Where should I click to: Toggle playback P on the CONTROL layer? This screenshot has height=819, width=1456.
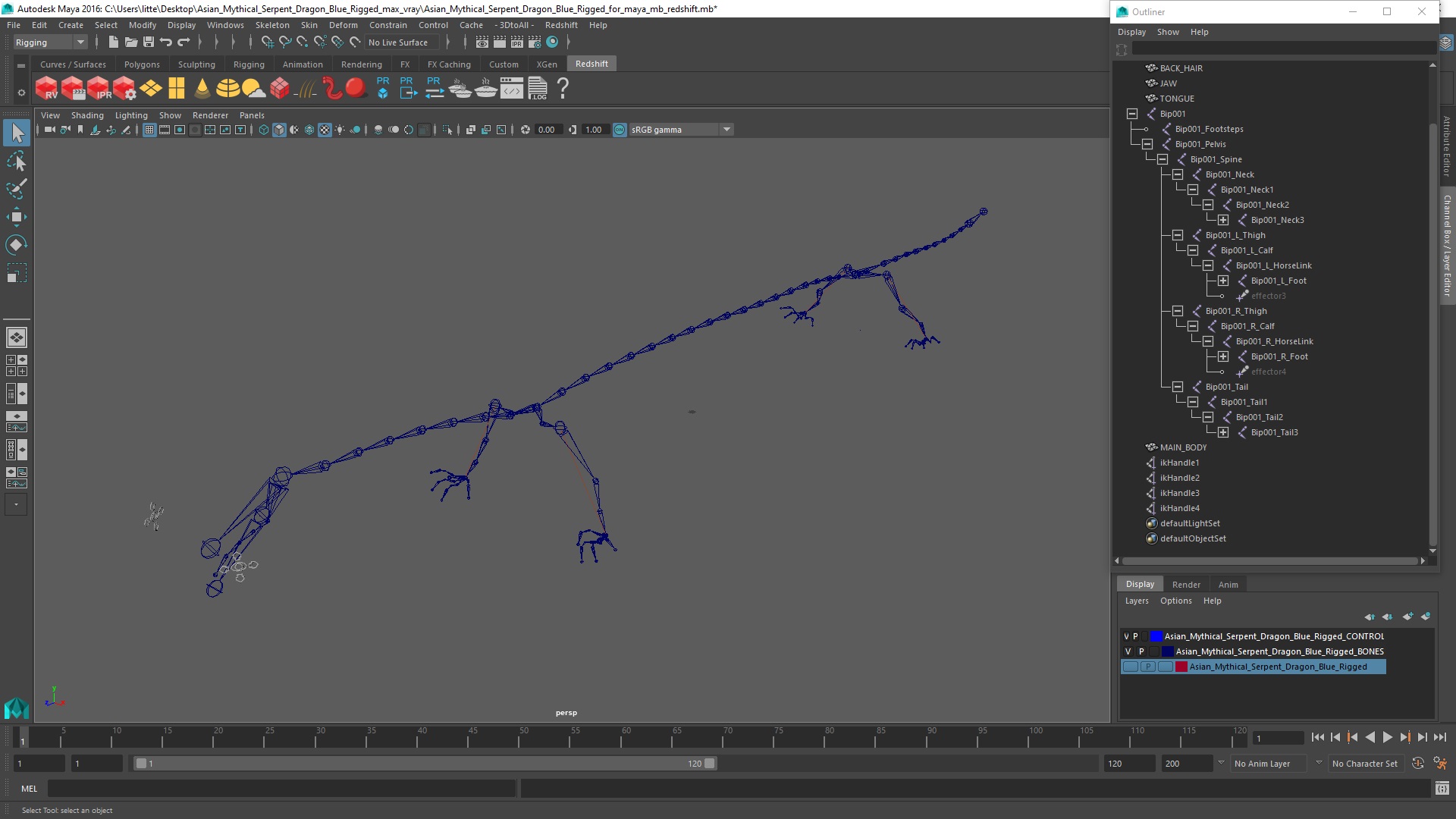1135,636
